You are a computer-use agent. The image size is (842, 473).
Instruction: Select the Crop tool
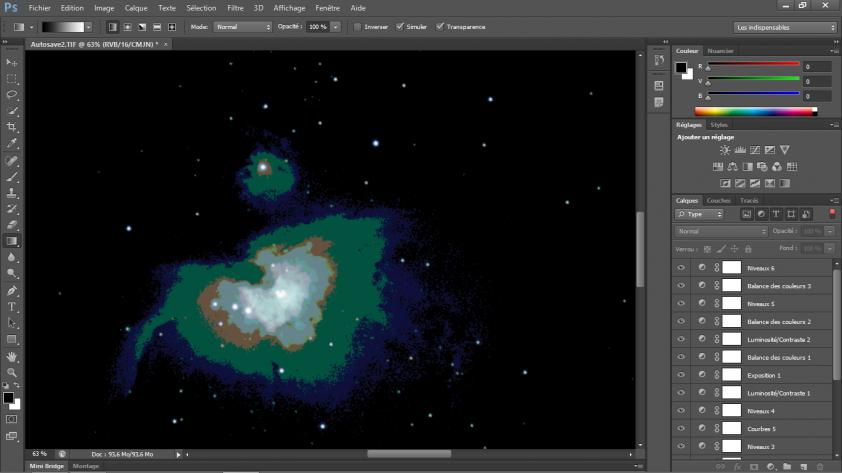11,127
